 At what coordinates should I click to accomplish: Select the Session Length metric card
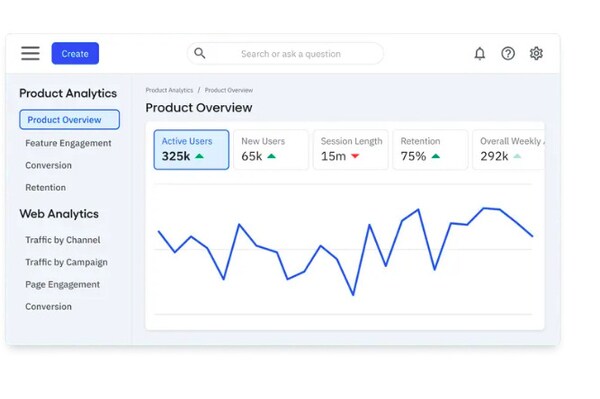coord(351,150)
